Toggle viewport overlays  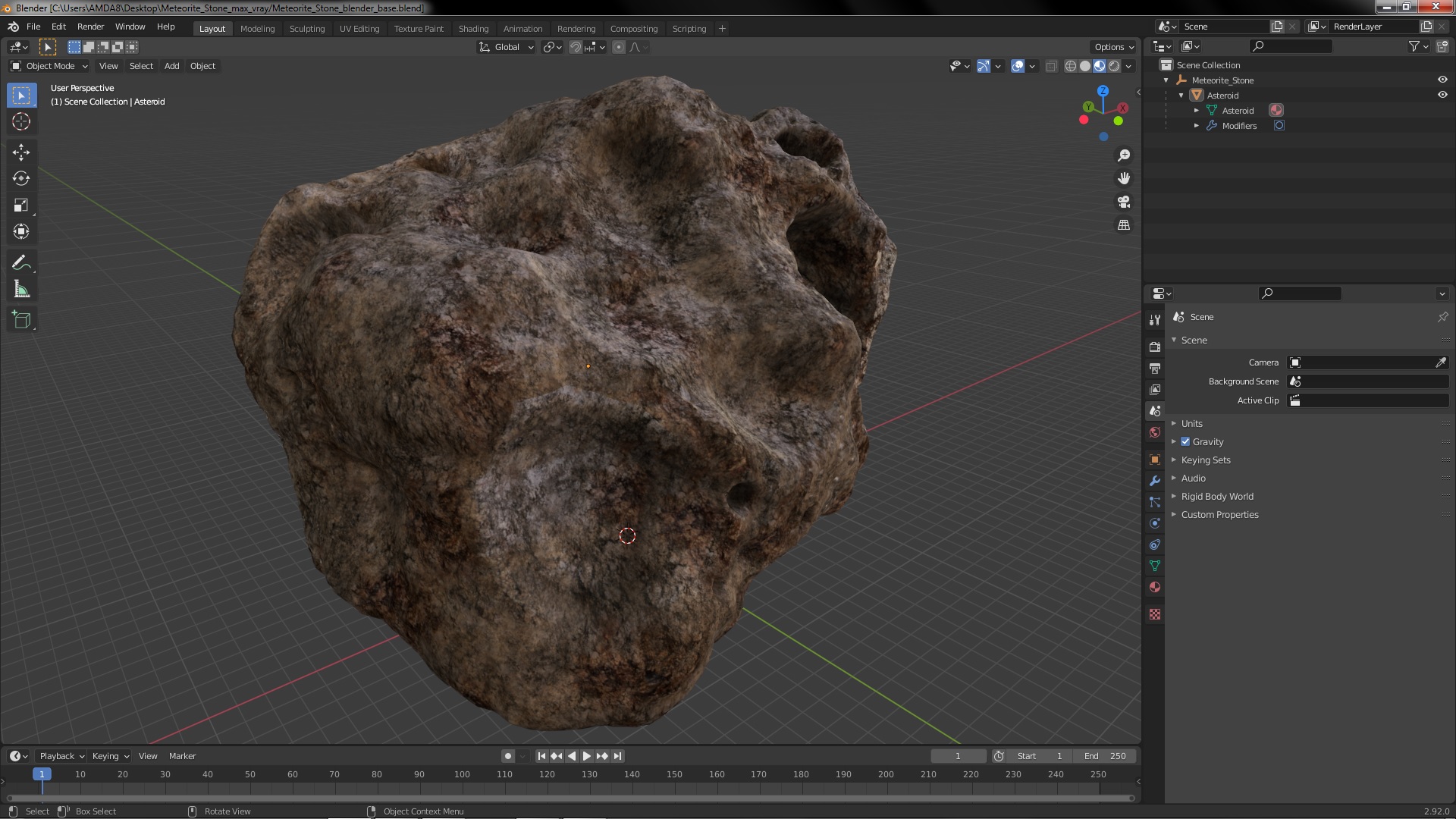(x=1018, y=66)
